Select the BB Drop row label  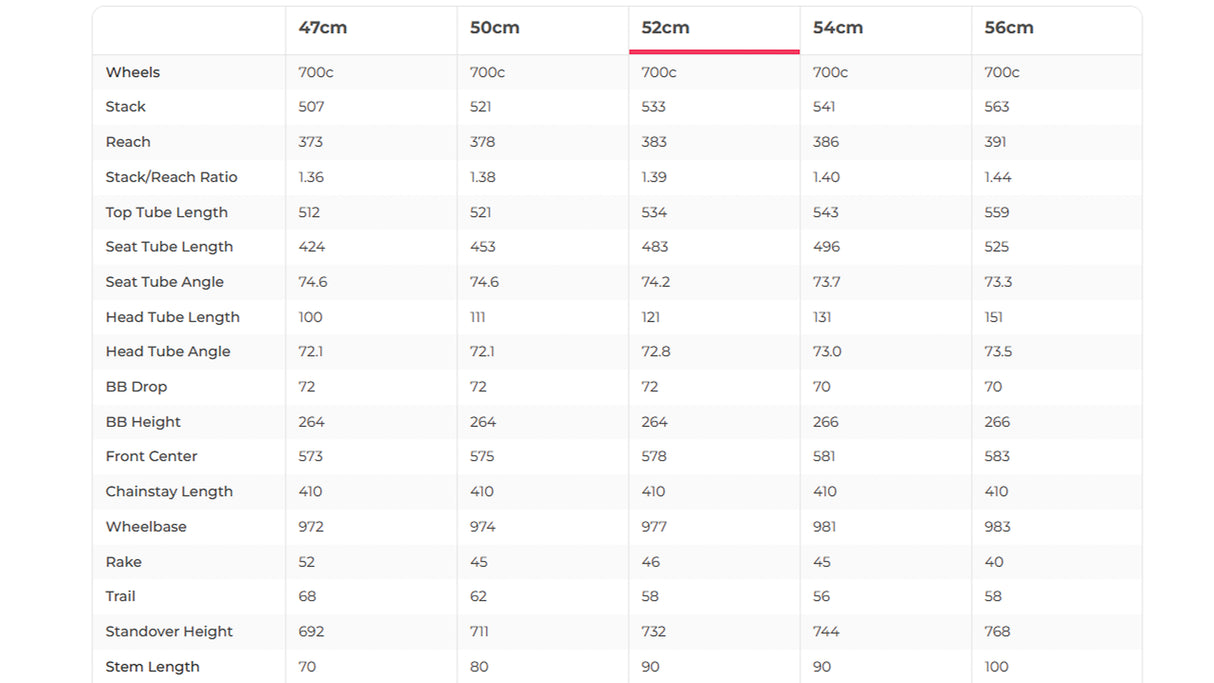point(137,387)
